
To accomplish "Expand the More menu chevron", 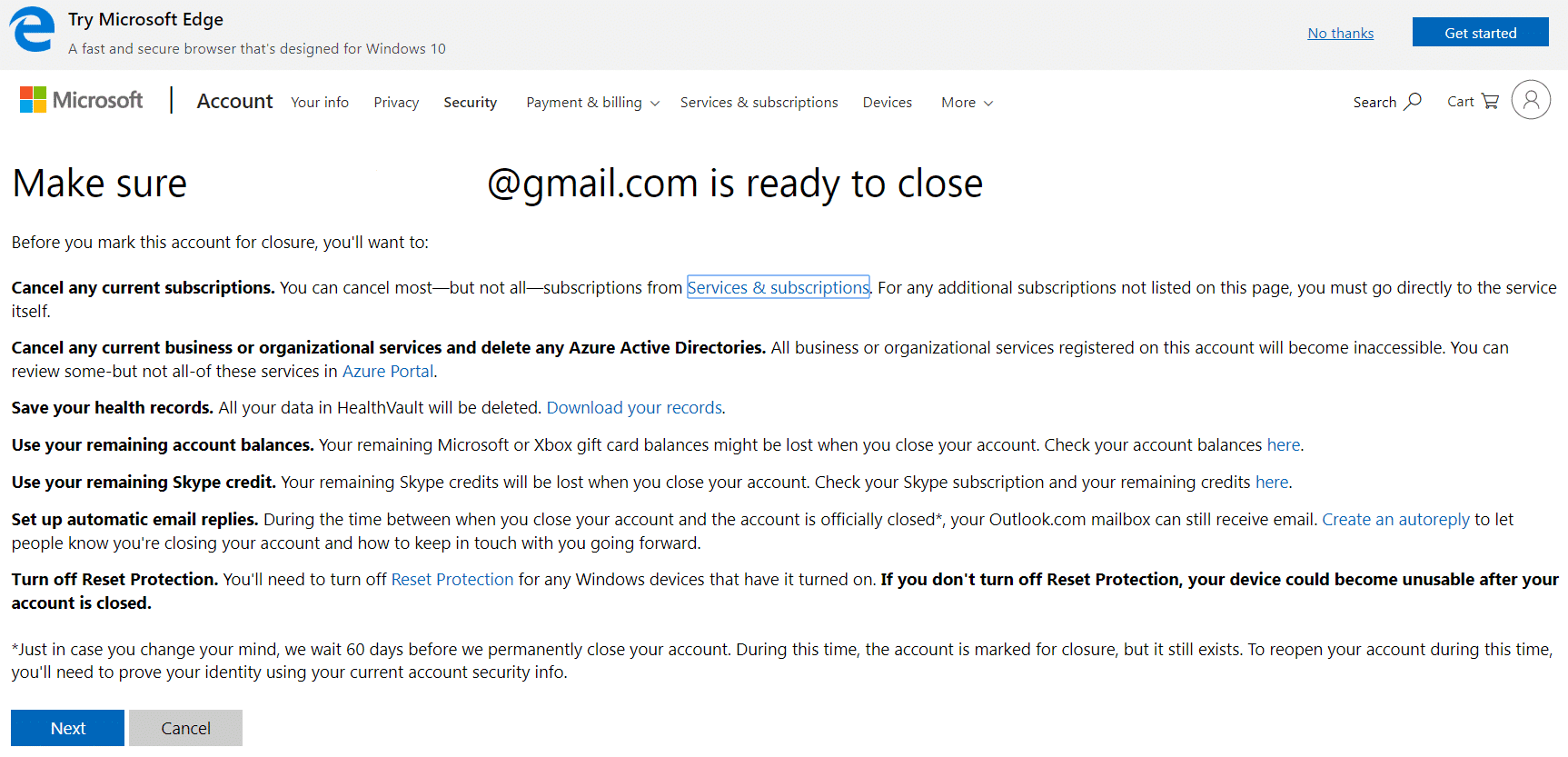I will (988, 104).
